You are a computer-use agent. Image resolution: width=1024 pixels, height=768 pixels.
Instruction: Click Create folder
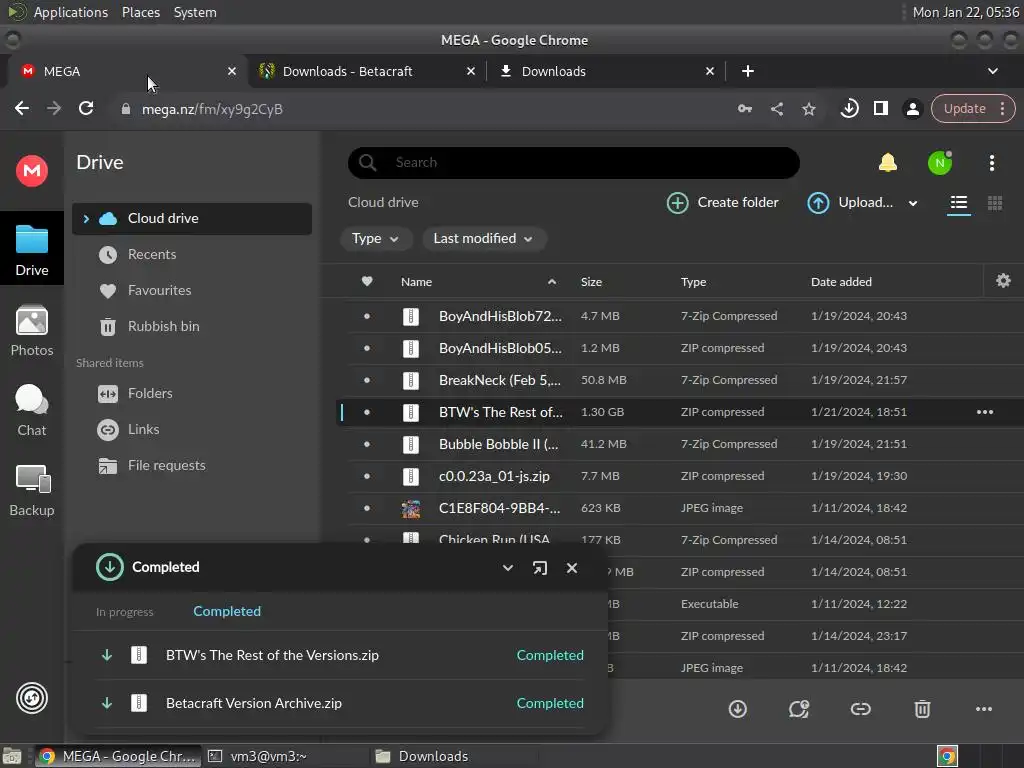(722, 202)
